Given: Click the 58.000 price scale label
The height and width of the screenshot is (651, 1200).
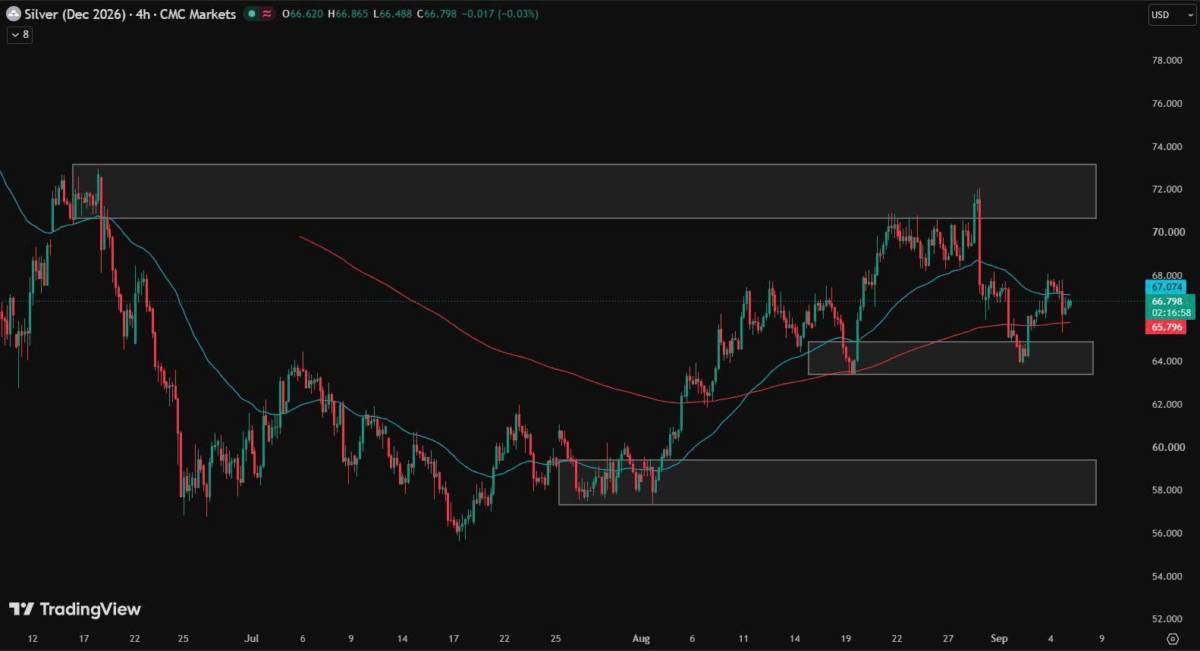Looking at the screenshot, I should [1166, 491].
